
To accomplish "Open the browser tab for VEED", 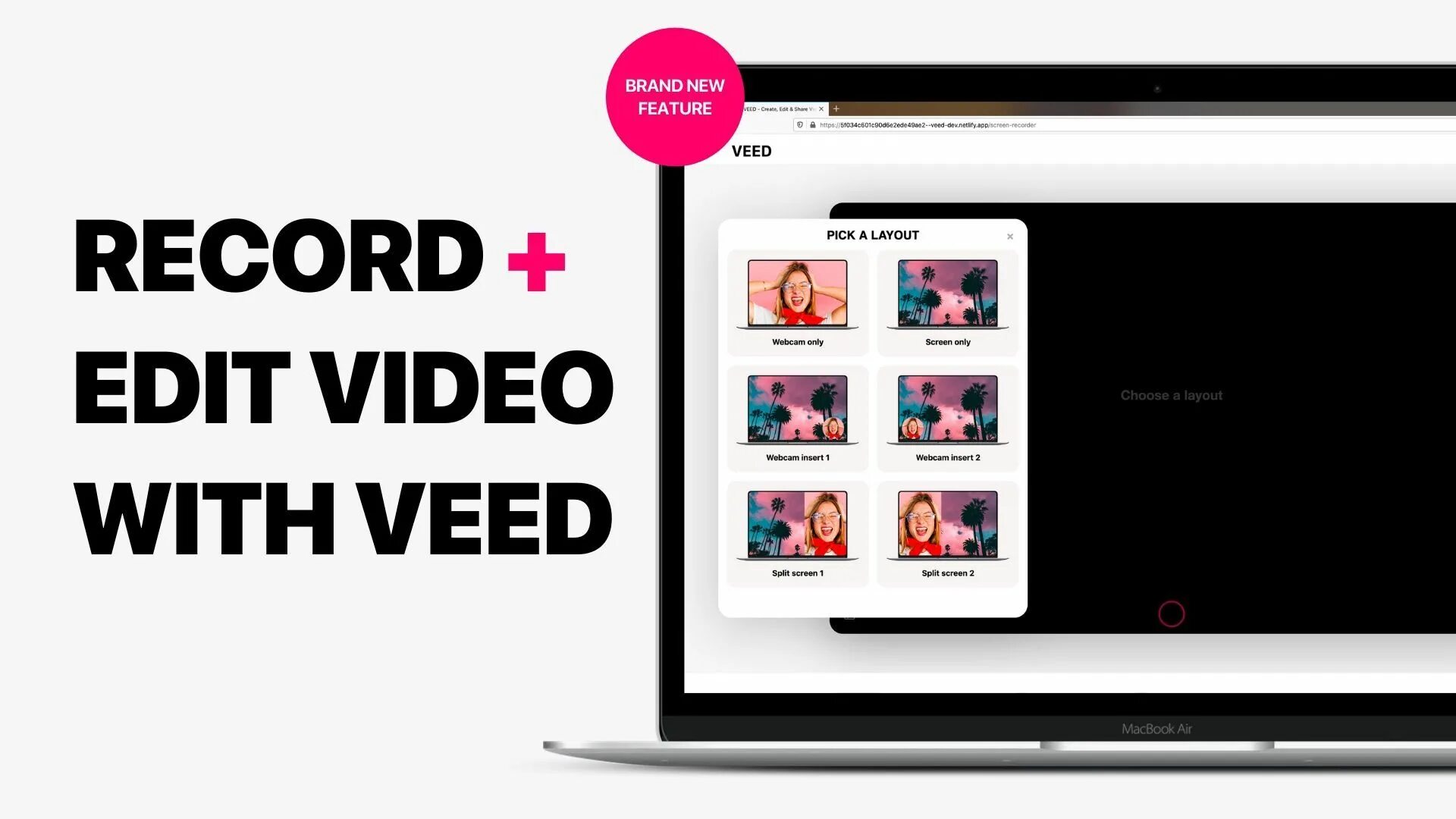I will coord(776,108).
